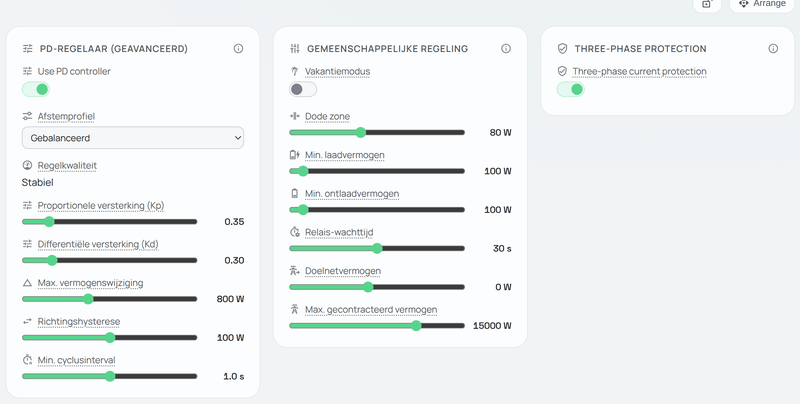Adjust the Max. gecontracteerd vermogen slider
Viewport: 800px width, 404px height.
pos(377,326)
